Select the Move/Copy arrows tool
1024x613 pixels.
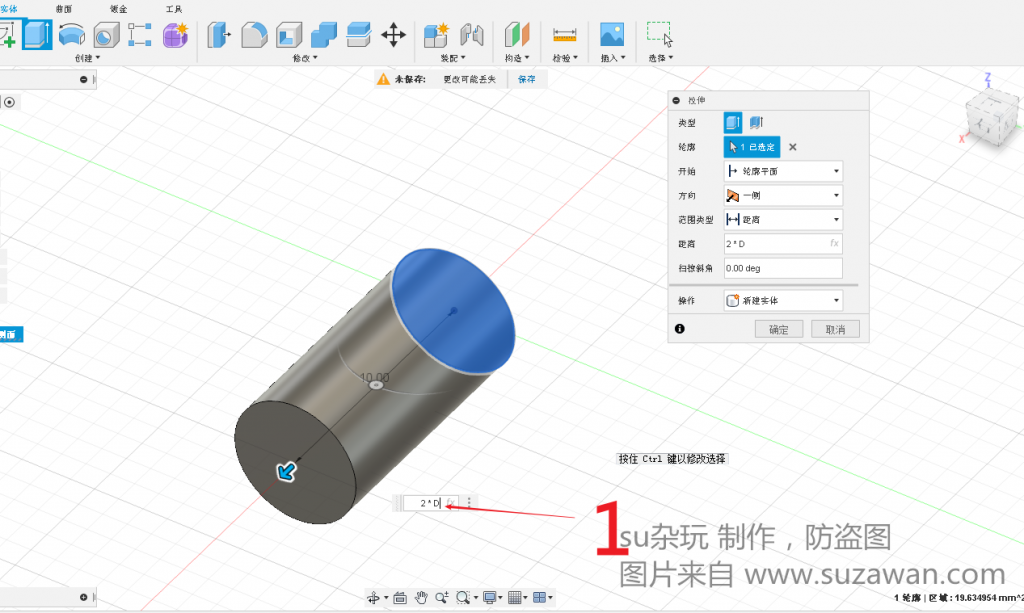click(x=393, y=35)
